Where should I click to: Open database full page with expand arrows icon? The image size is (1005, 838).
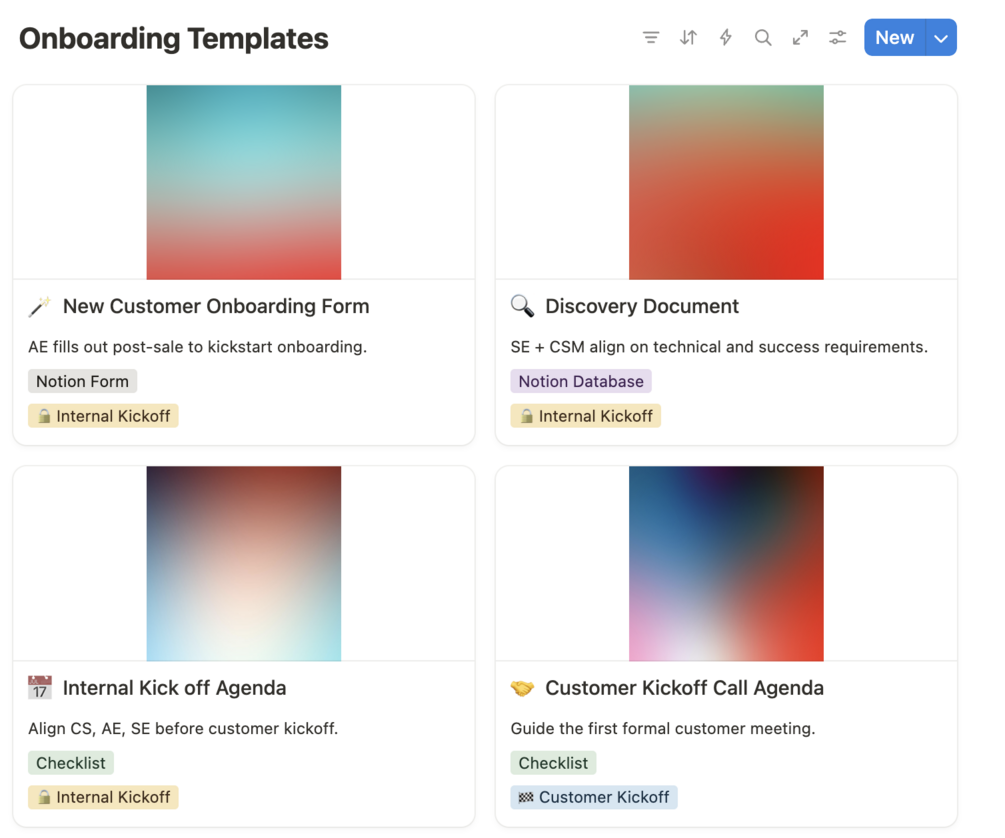pos(800,38)
